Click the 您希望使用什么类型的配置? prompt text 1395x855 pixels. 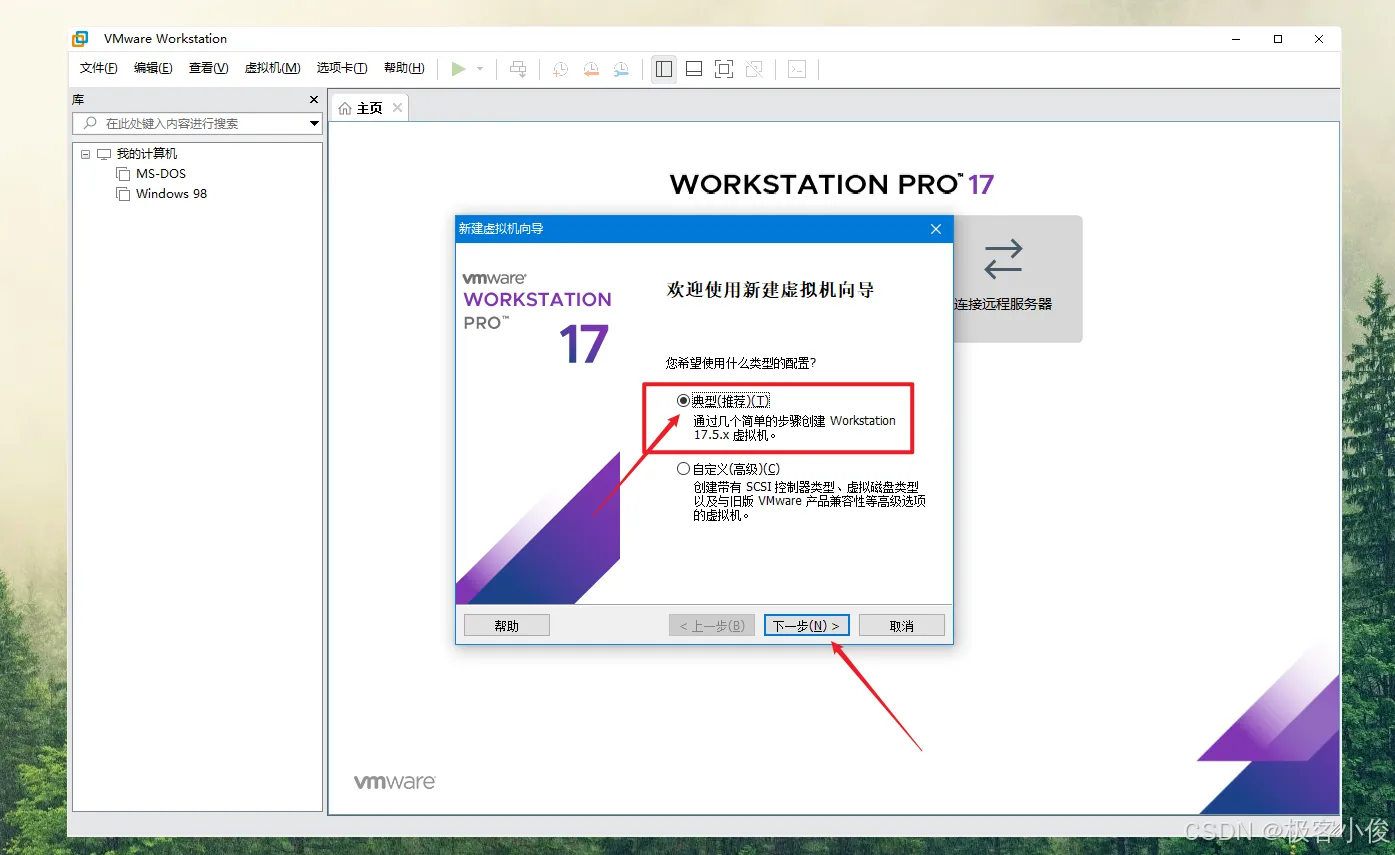click(x=741, y=362)
